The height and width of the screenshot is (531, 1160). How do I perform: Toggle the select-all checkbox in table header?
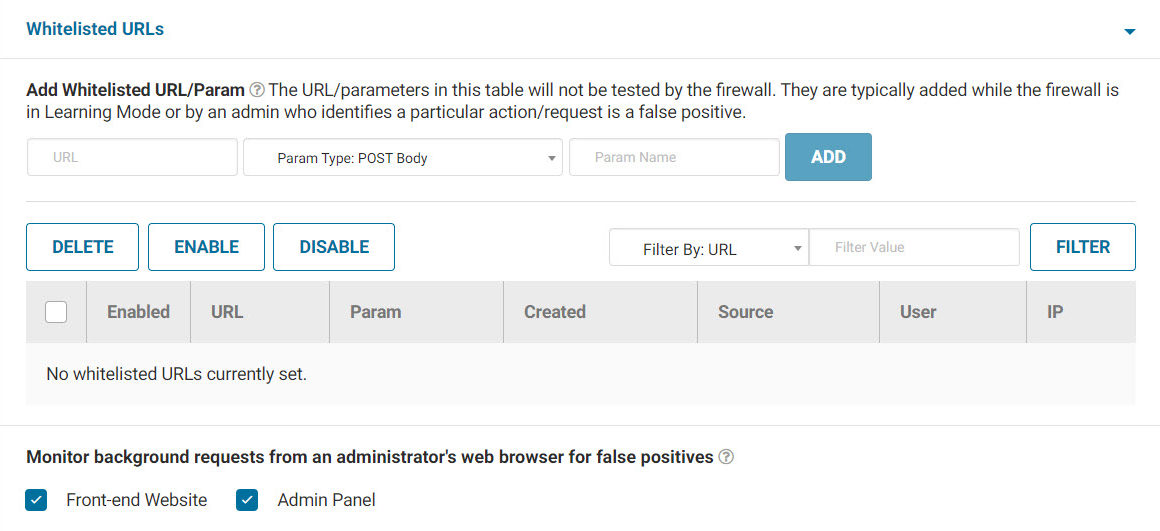point(57,312)
